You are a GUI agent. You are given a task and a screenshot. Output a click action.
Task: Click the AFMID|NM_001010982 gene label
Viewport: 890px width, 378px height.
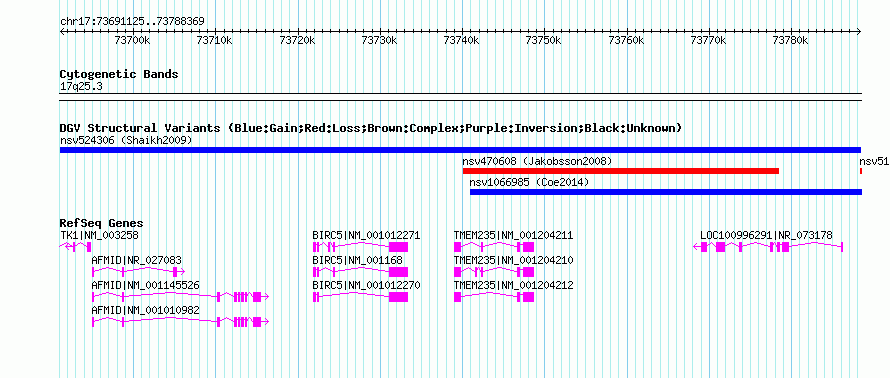(145, 310)
